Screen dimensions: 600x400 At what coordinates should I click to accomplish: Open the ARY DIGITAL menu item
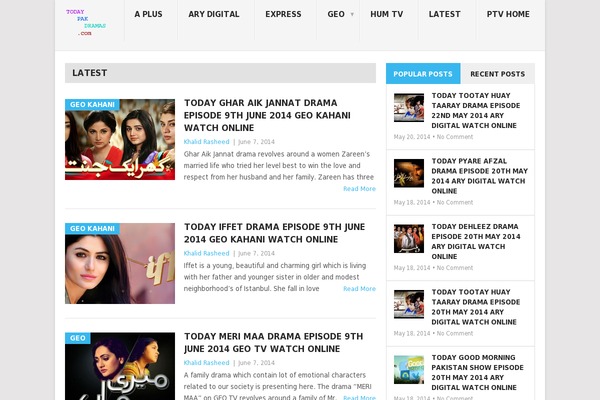(214, 15)
